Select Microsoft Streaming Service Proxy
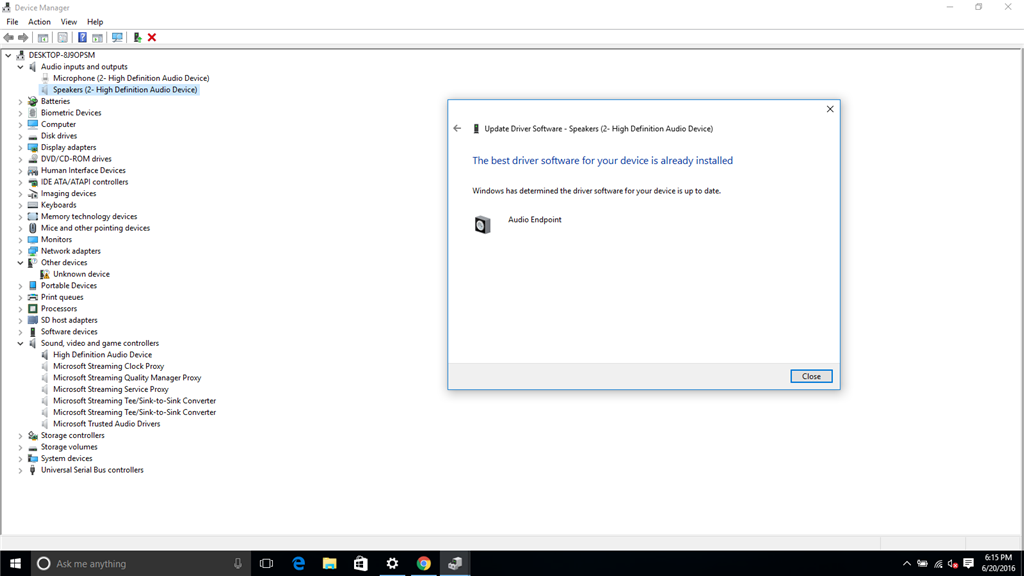1024x576 pixels. point(110,389)
